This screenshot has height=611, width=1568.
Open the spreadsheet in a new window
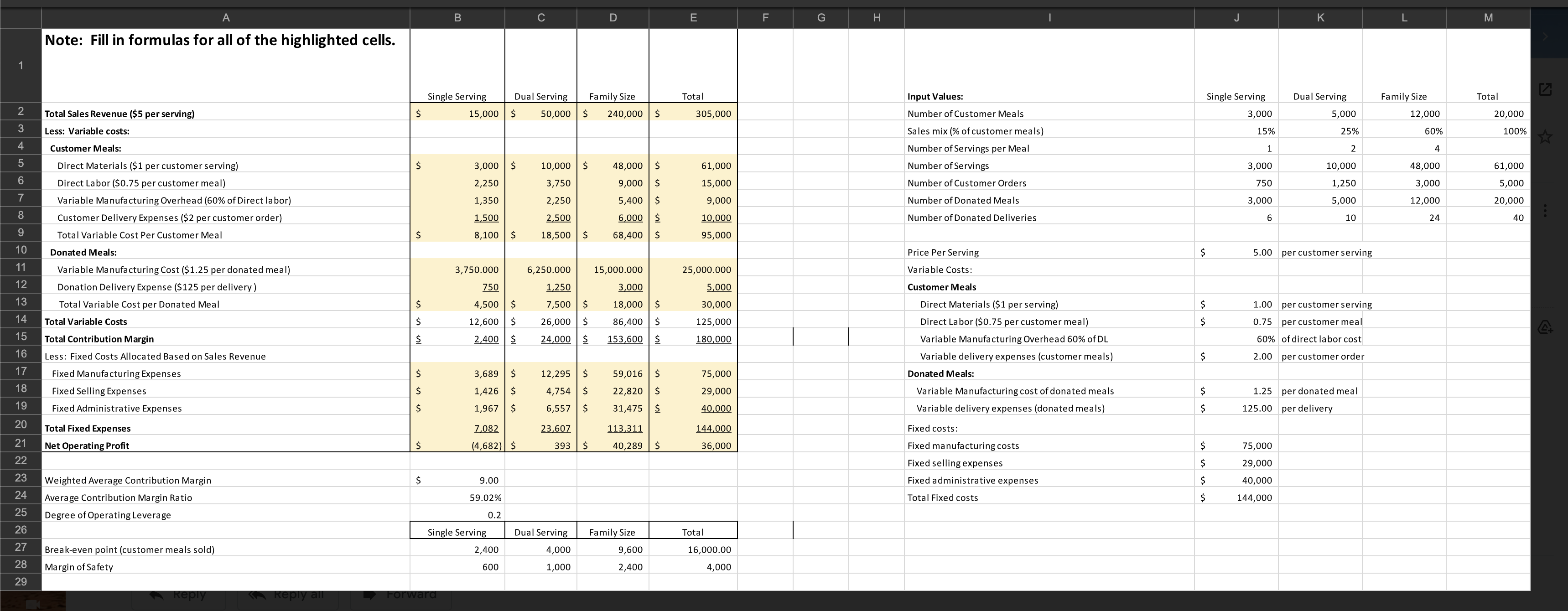[x=1545, y=89]
